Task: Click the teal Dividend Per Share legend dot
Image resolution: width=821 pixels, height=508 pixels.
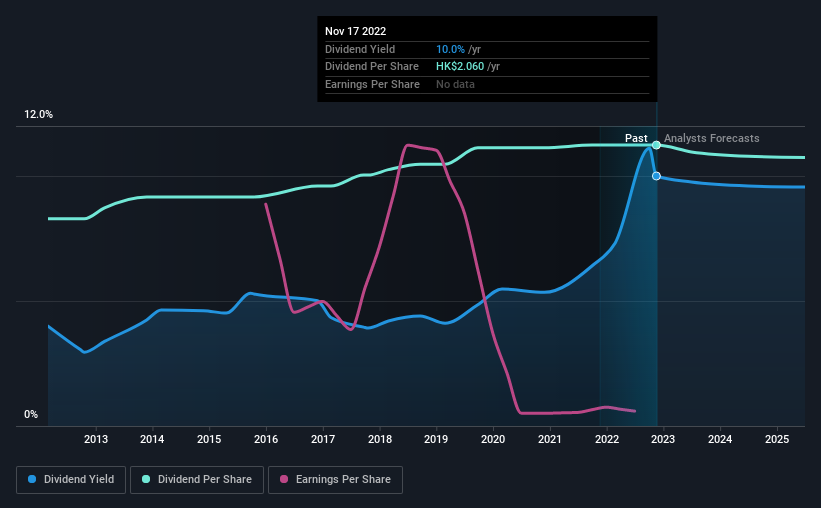Action: click(146, 479)
